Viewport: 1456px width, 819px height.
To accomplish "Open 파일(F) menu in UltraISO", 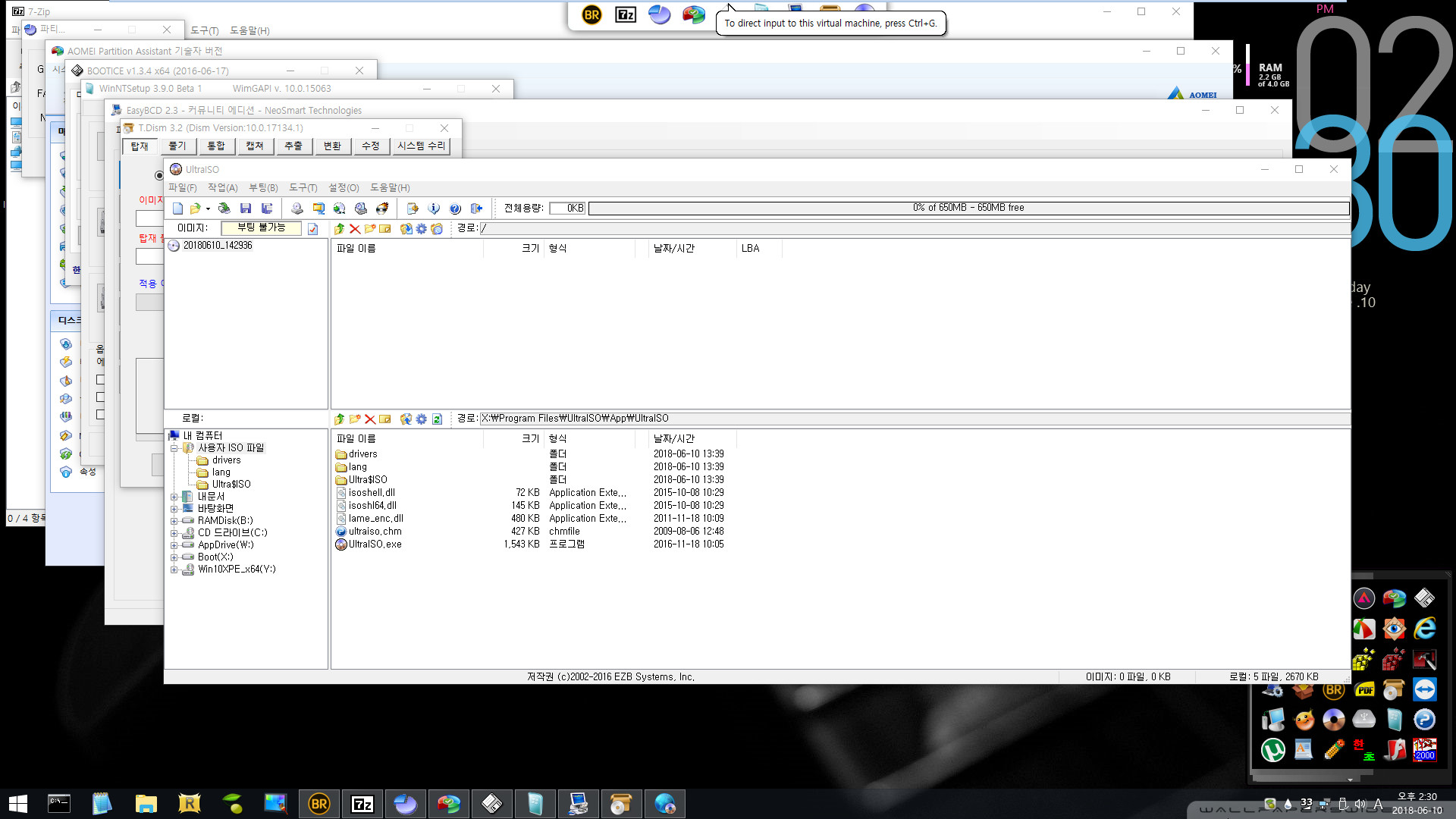I will (183, 187).
